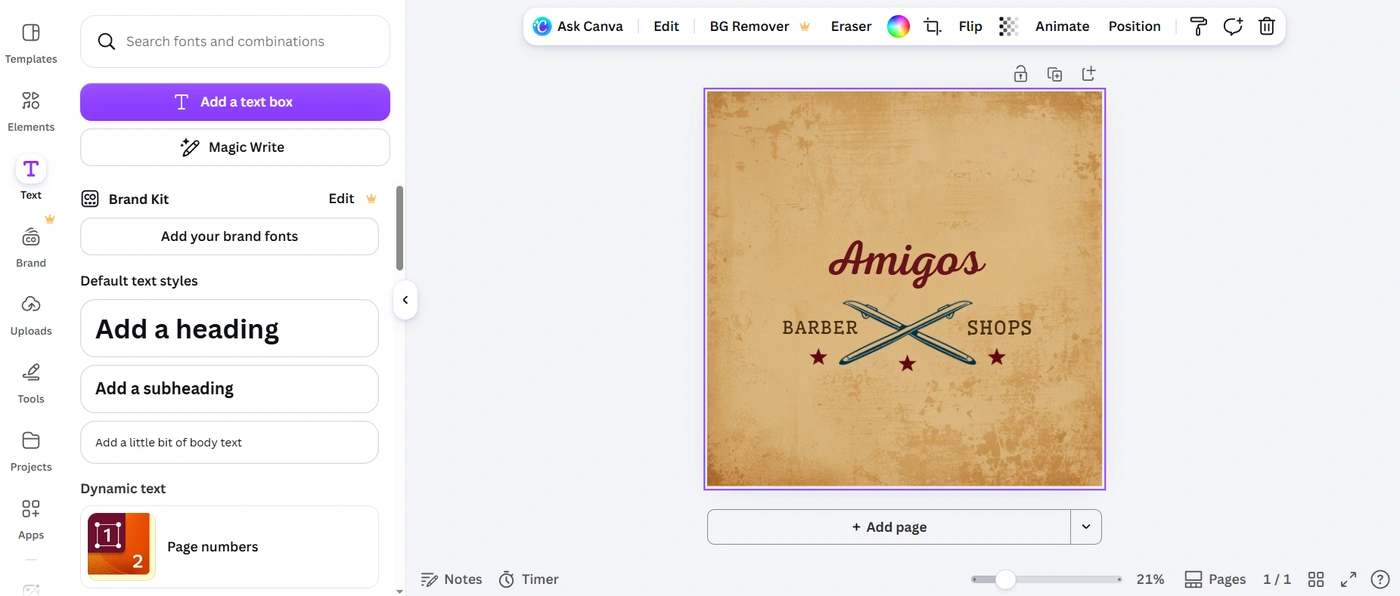Image resolution: width=1400 pixels, height=596 pixels.
Task: Collapse the side panel with arrow handle
Action: 405,300
